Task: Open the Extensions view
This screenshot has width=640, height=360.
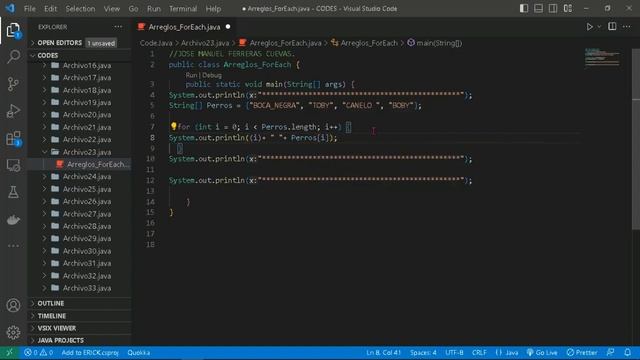Action: [13, 138]
